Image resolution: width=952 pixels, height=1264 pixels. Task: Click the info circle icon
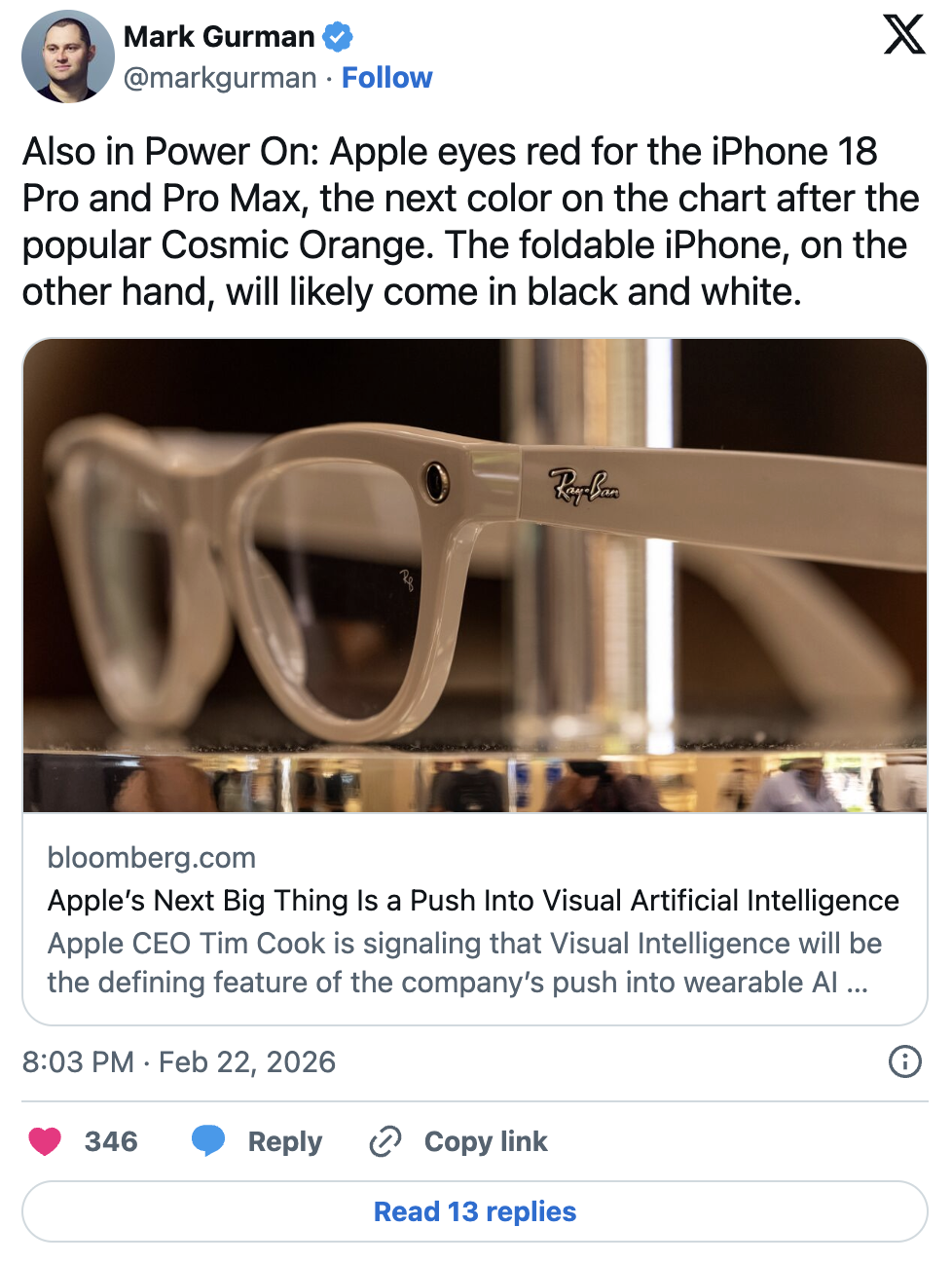pos(904,1061)
